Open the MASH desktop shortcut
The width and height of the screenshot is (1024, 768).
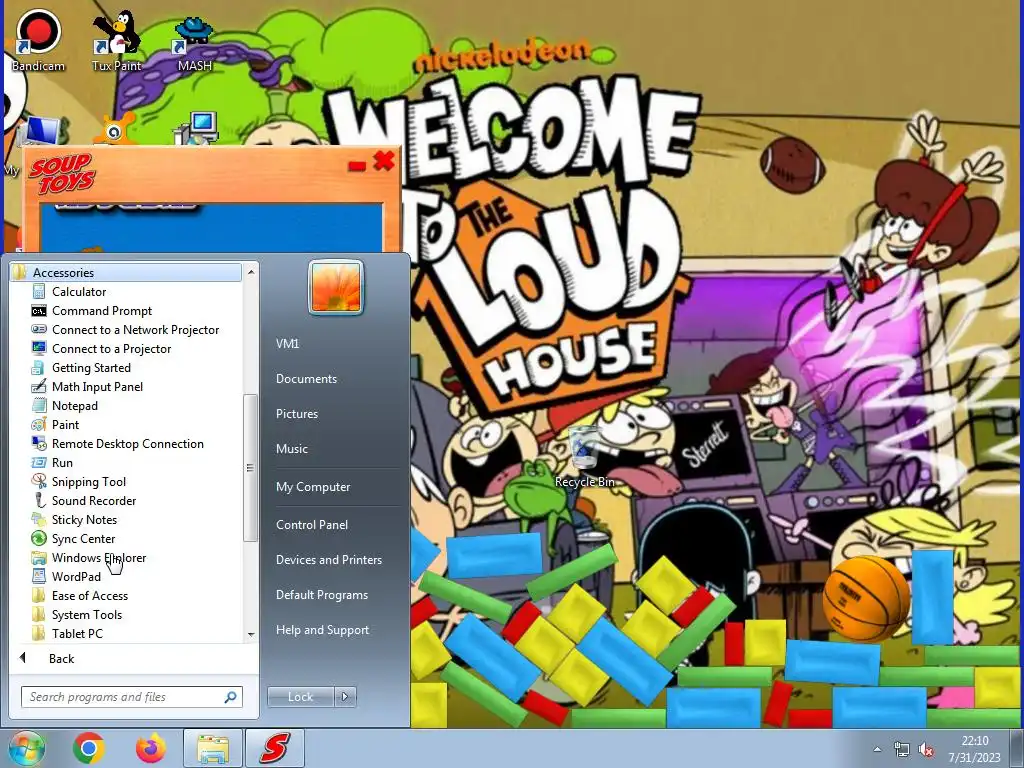coord(194,43)
